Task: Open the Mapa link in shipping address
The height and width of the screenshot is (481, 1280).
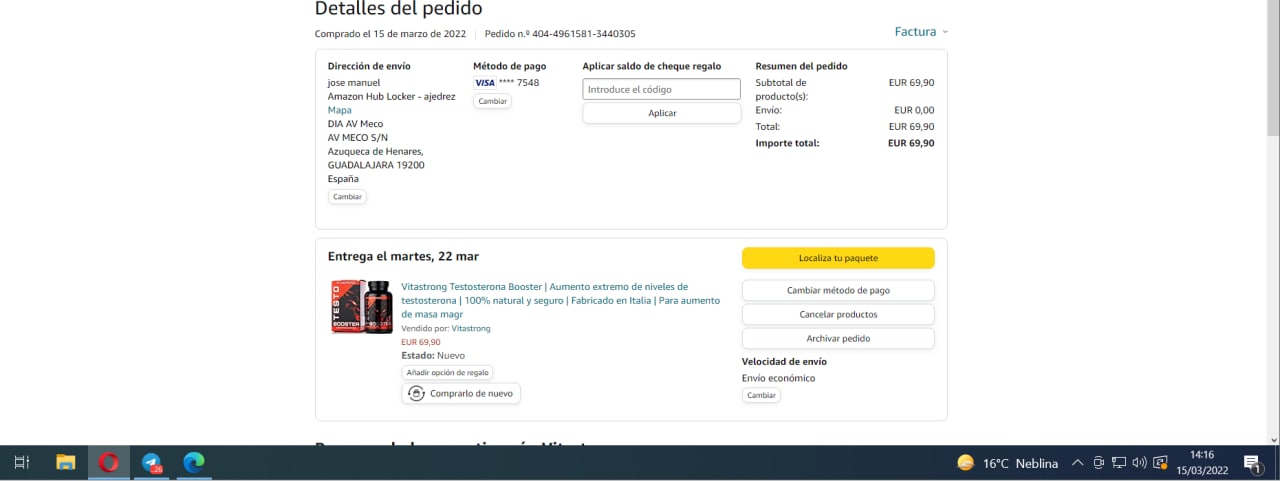Action: (339, 110)
